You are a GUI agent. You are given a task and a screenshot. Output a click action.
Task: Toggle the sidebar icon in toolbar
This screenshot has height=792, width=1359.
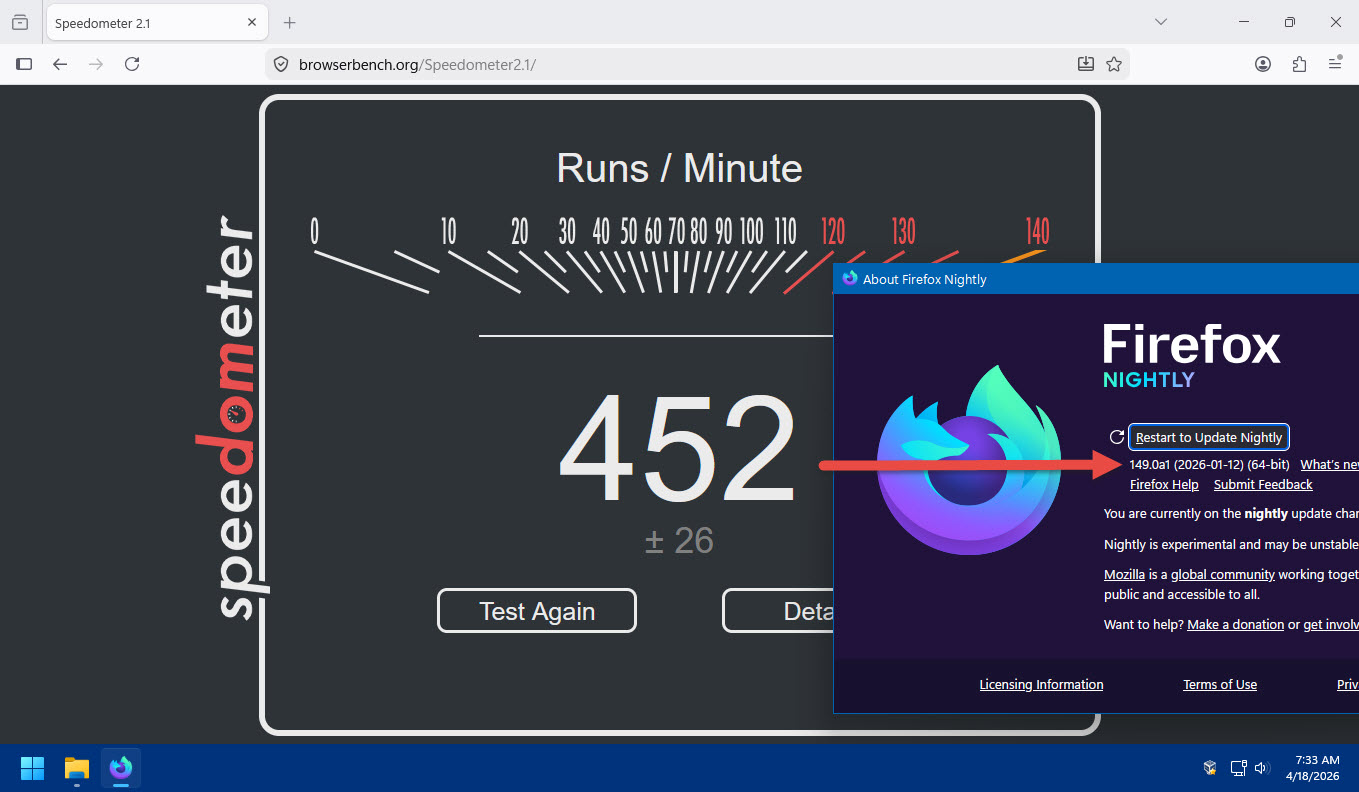pyautogui.click(x=24, y=64)
